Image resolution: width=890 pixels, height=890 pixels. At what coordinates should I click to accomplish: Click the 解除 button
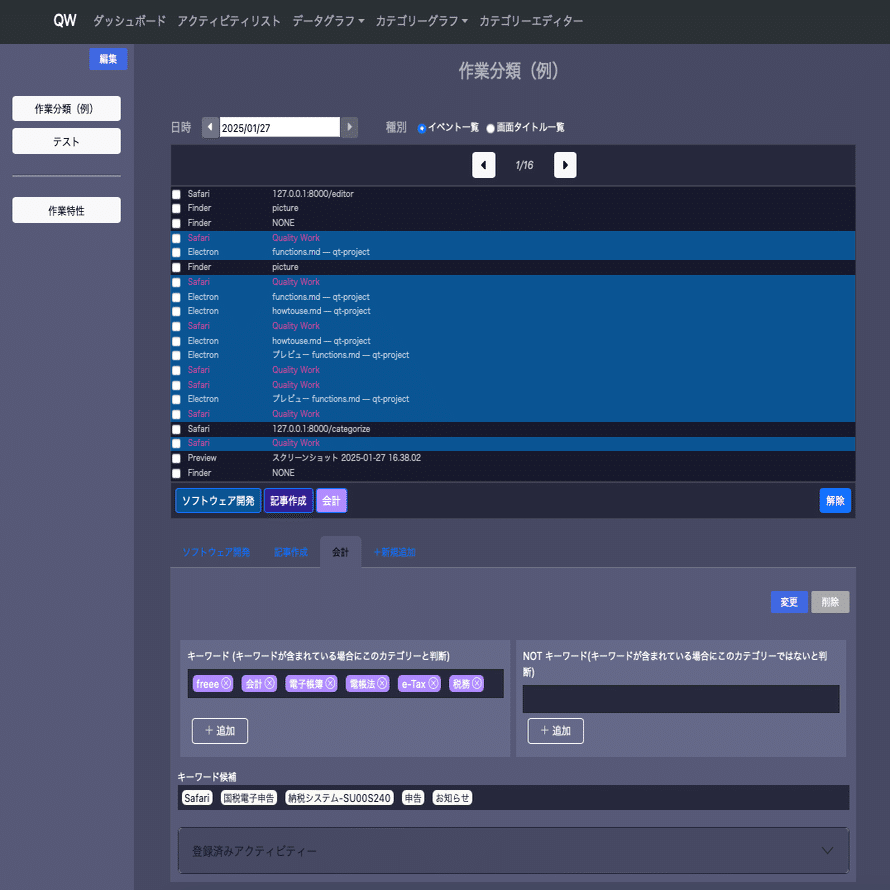(x=835, y=501)
